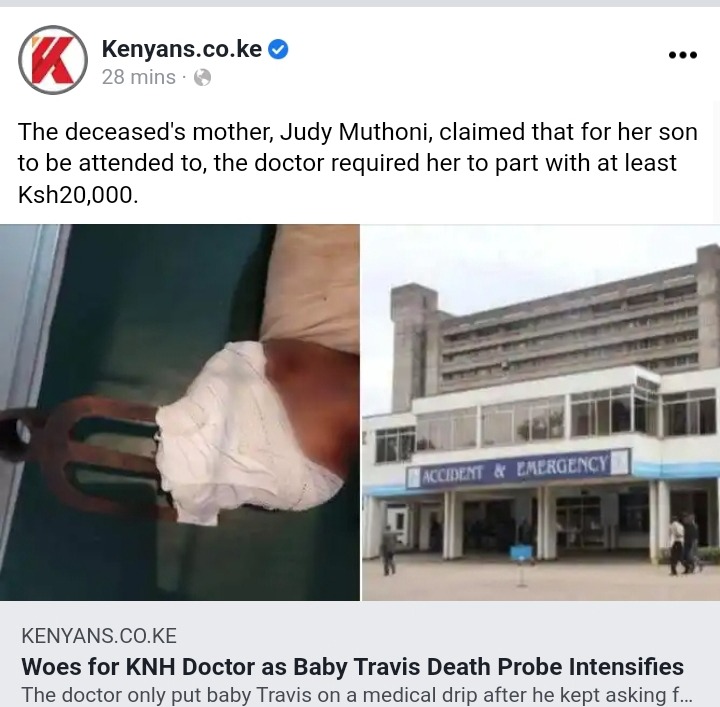
Task: Click the people walking near hospital entrance
Action: pos(684,544)
